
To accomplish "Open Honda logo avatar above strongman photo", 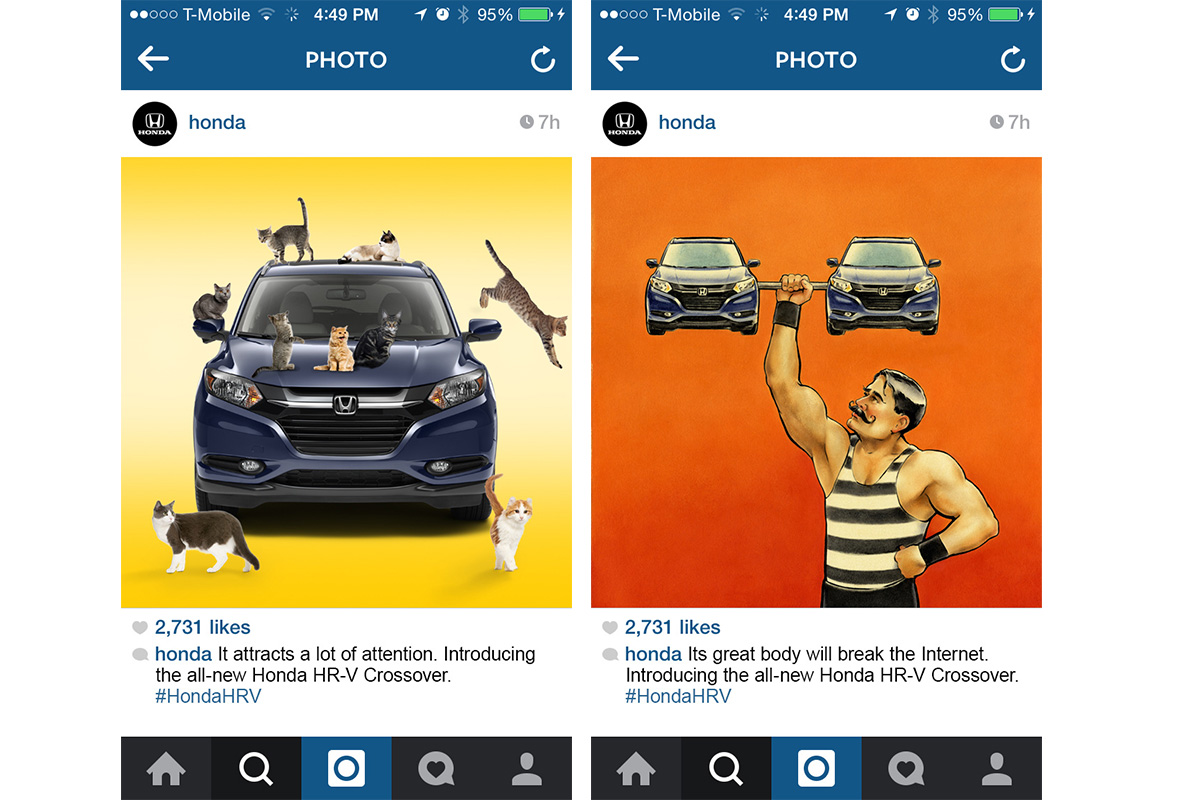I will tap(624, 124).
